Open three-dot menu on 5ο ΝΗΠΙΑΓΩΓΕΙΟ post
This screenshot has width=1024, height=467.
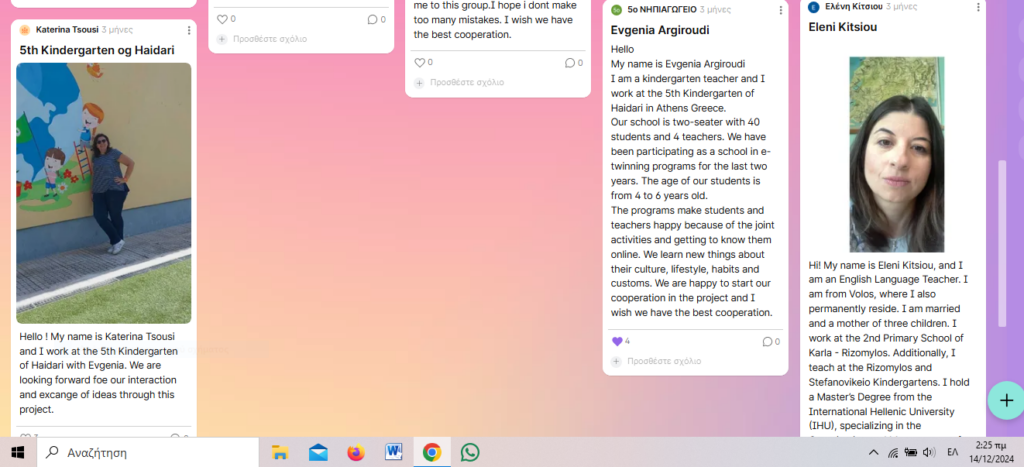tap(780, 10)
